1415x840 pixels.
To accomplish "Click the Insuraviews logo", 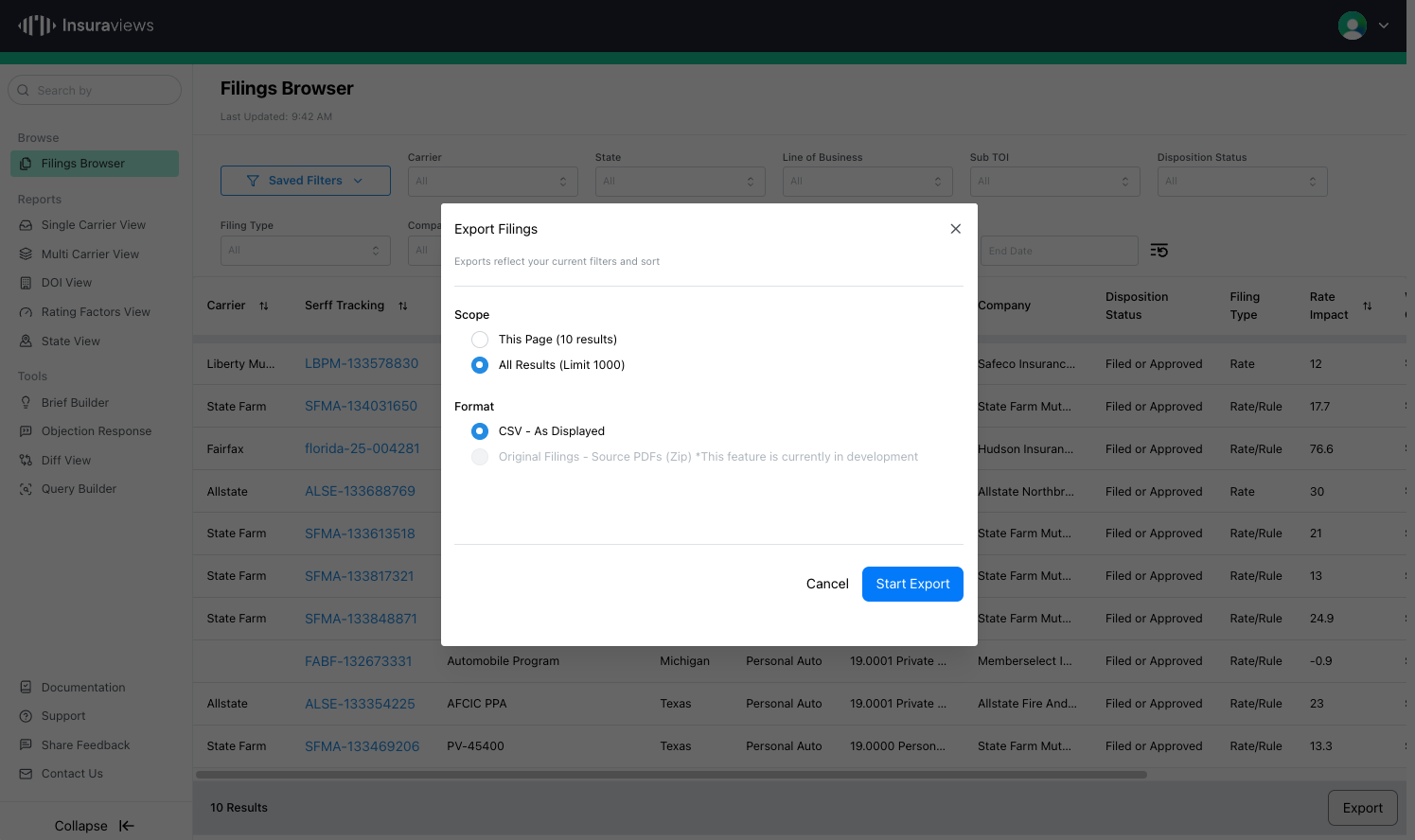I will (x=86, y=26).
